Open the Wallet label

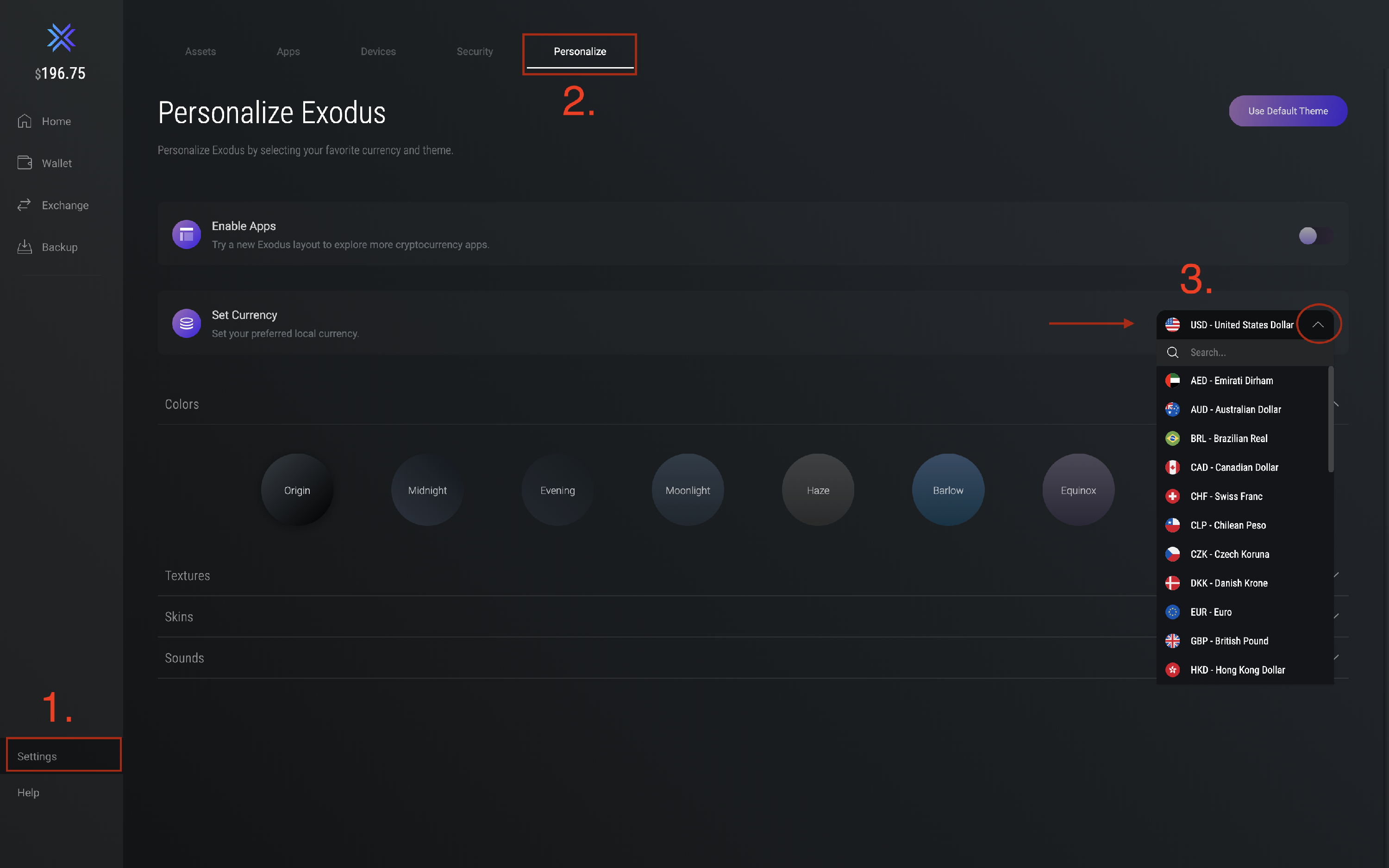[57, 163]
